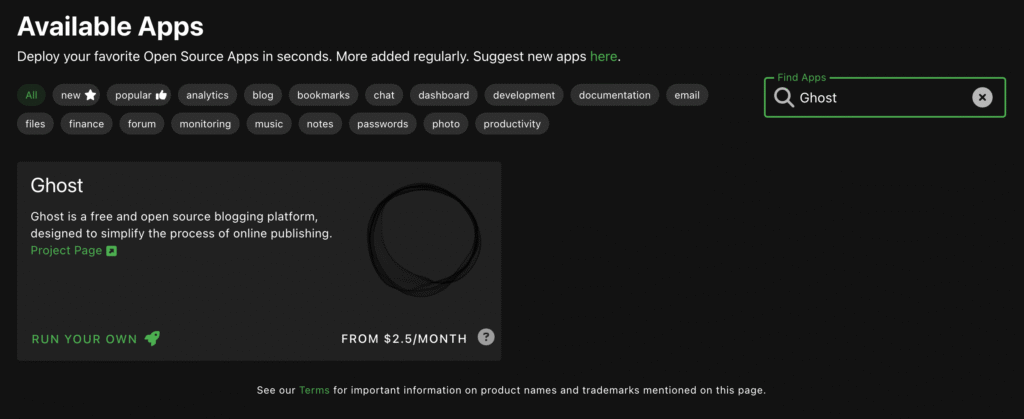This screenshot has height=419, width=1024.
Task: Show productivity category apps
Action: [x=512, y=124]
